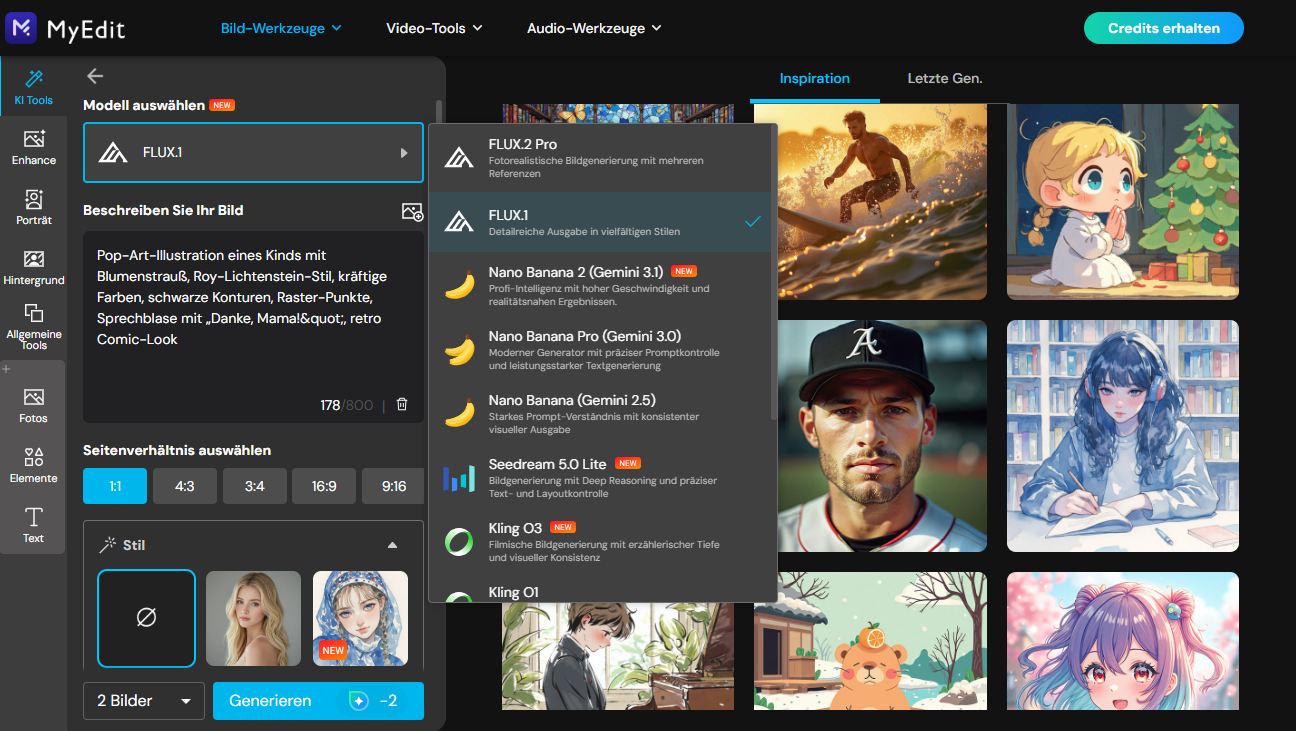Screen dimensions: 1296x731
Task: Open the surfer inspiration image
Action: click(x=870, y=202)
